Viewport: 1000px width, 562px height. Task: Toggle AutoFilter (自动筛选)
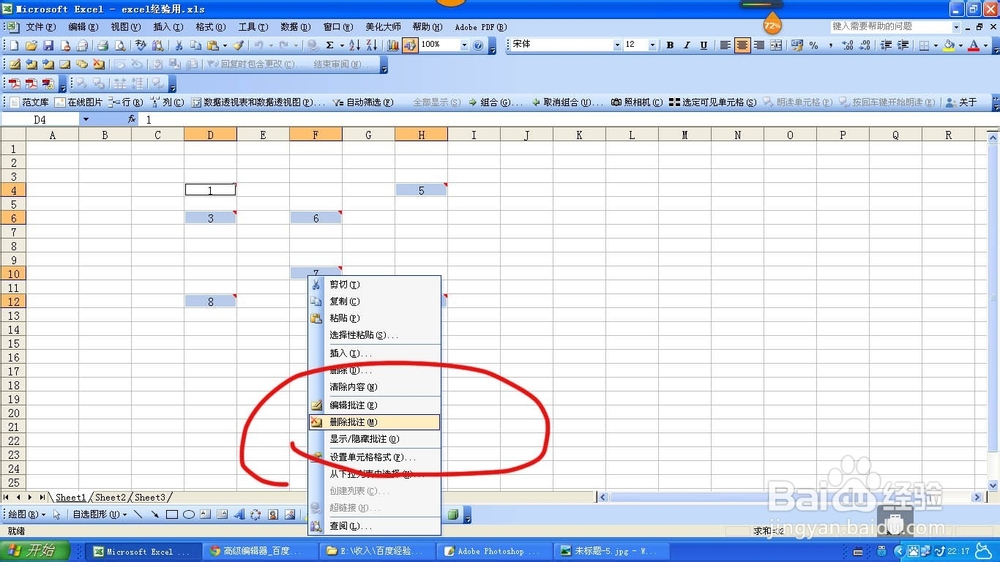click(363, 102)
